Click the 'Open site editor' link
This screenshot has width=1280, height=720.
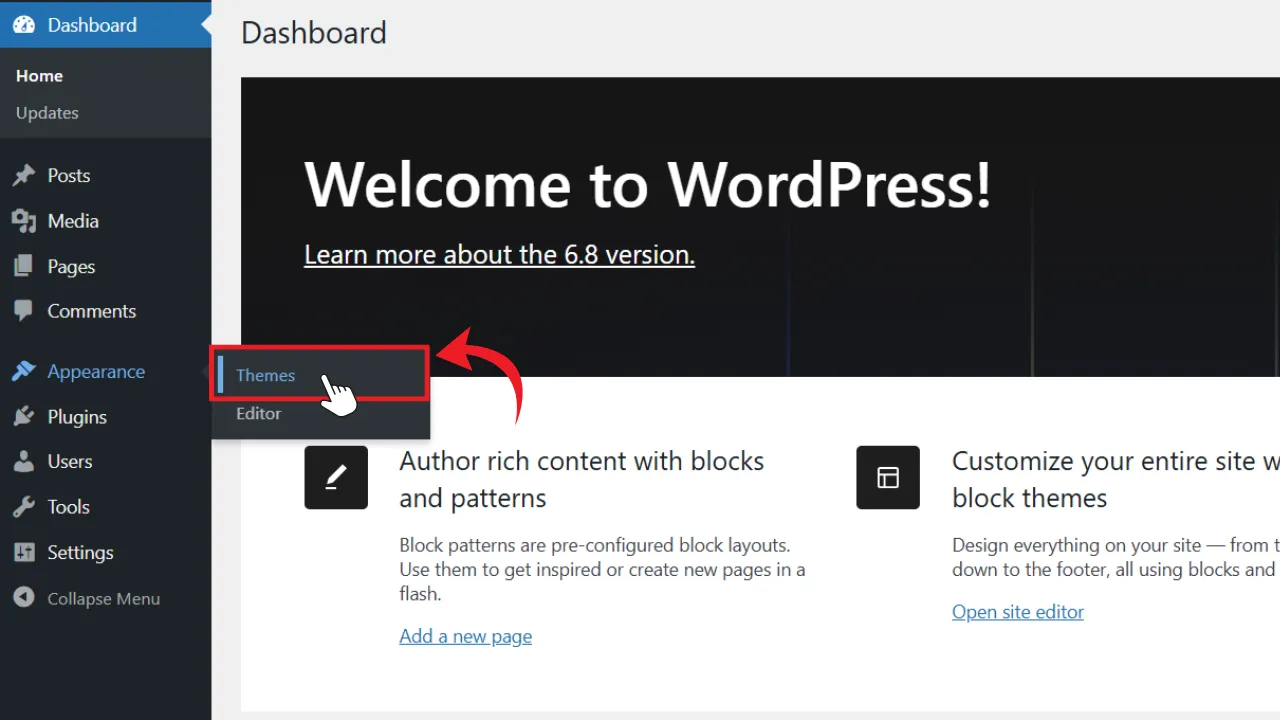click(x=1018, y=612)
